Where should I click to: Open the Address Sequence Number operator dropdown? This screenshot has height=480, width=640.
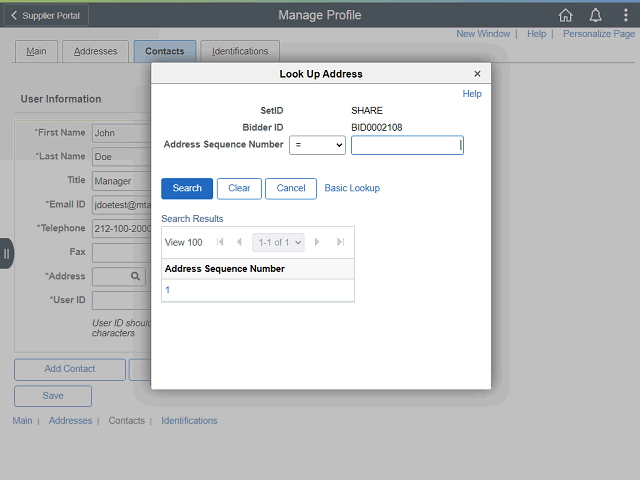tap(317, 145)
